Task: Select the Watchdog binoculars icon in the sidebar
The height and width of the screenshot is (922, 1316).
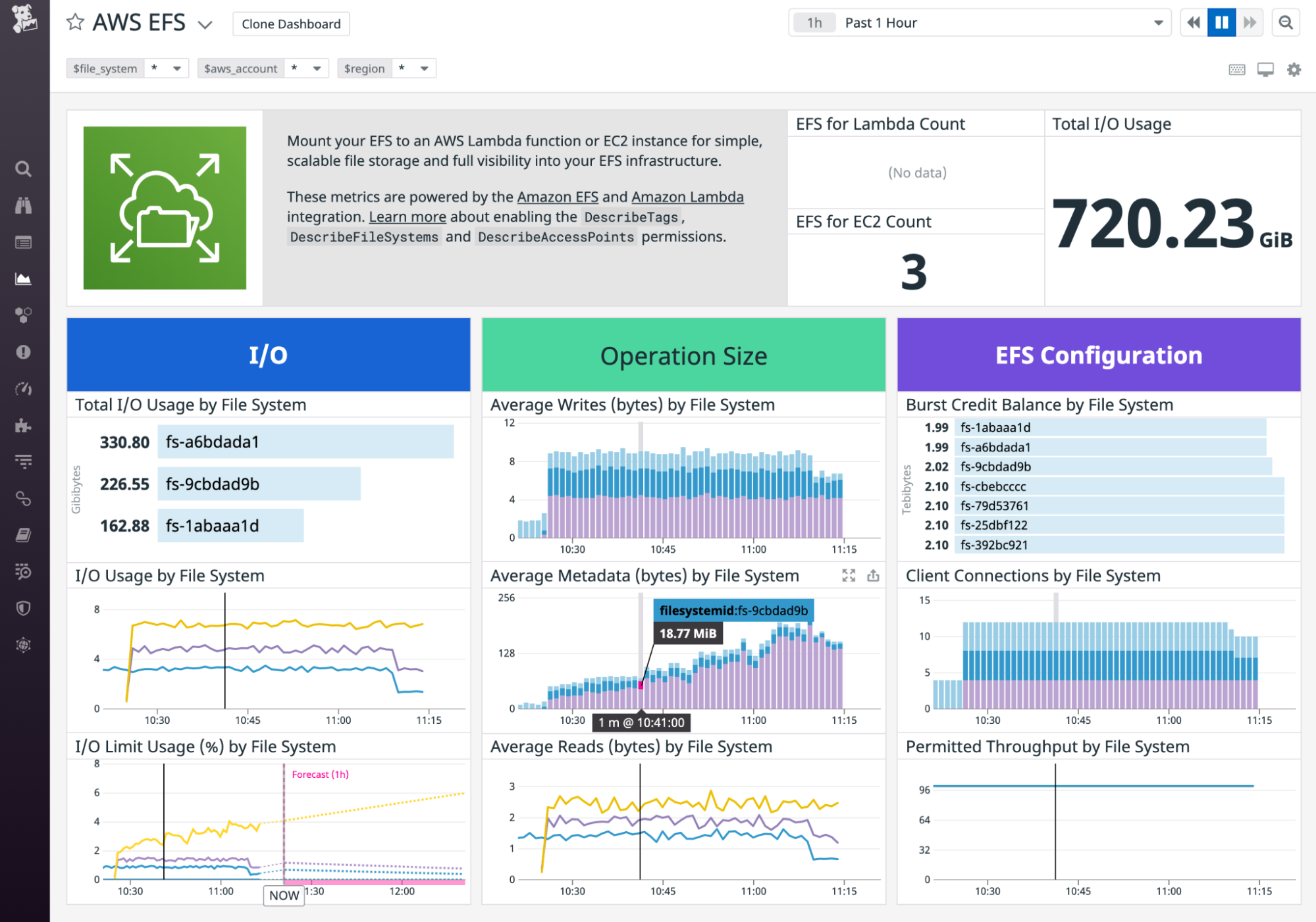Action: tap(23, 205)
